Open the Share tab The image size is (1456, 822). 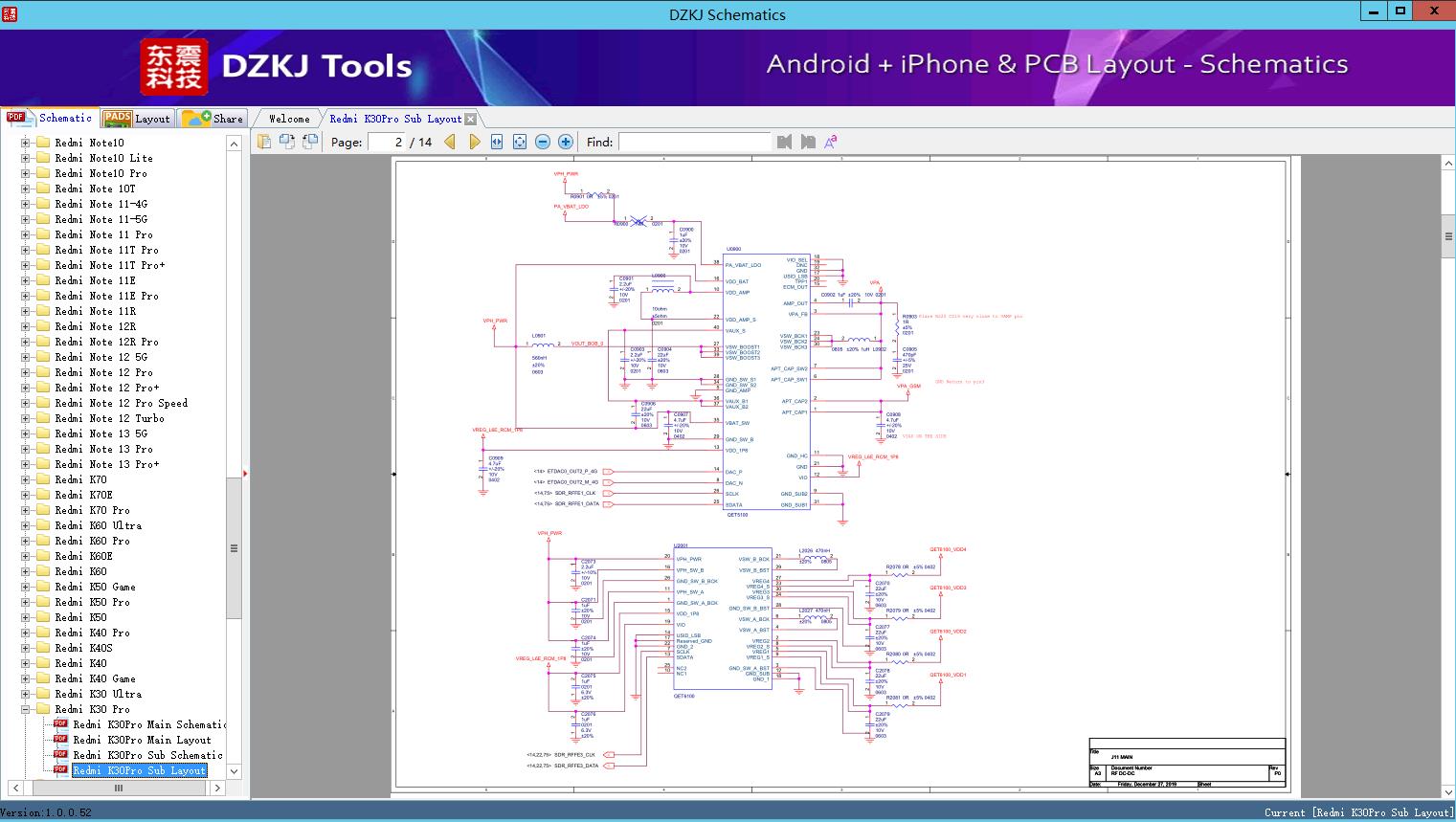pos(213,119)
